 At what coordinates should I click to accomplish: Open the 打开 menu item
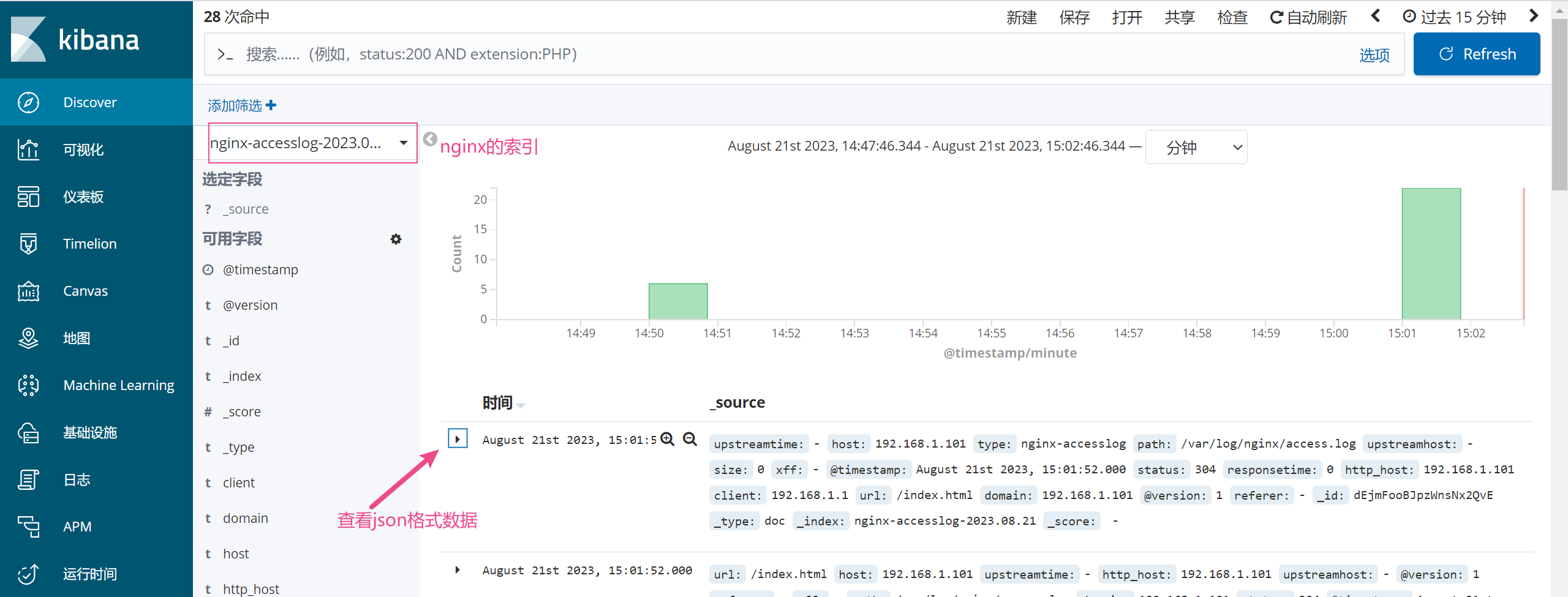[x=1127, y=17]
